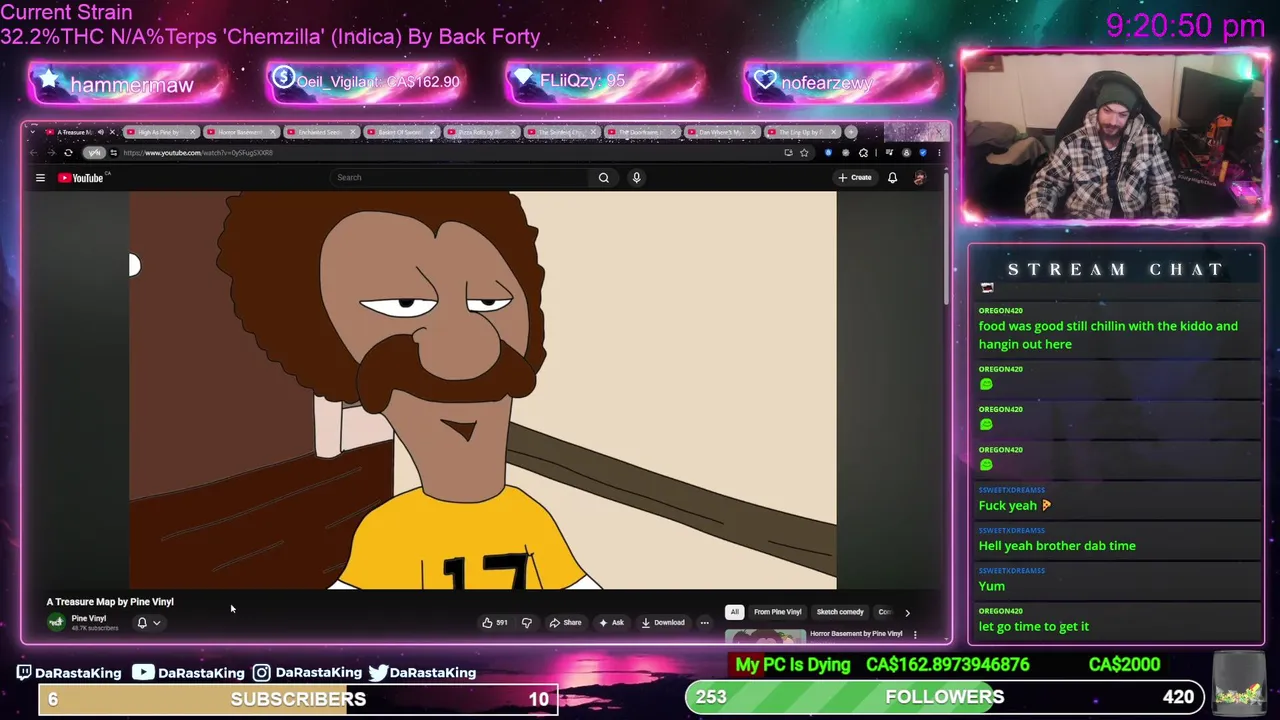Image resolution: width=1280 pixels, height=720 pixels.
Task: Download the video
Action: point(663,623)
